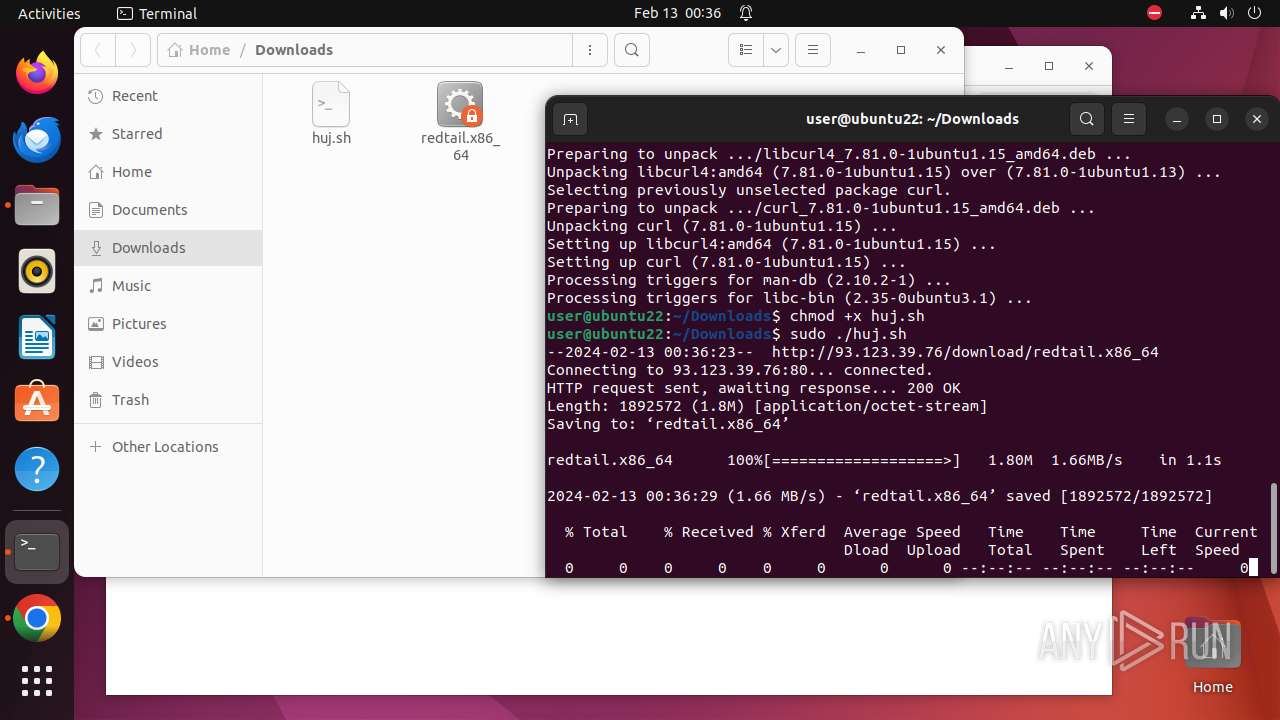Maximize the background window behind Files

[x=1049, y=66]
